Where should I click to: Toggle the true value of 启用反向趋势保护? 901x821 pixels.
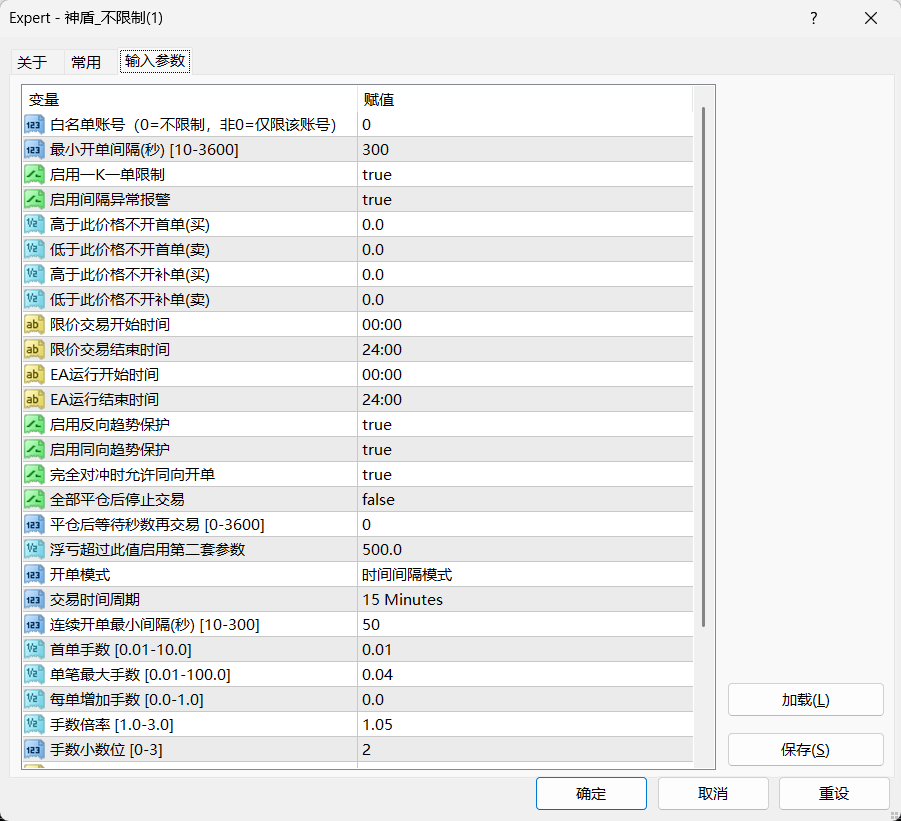click(x=525, y=425)
